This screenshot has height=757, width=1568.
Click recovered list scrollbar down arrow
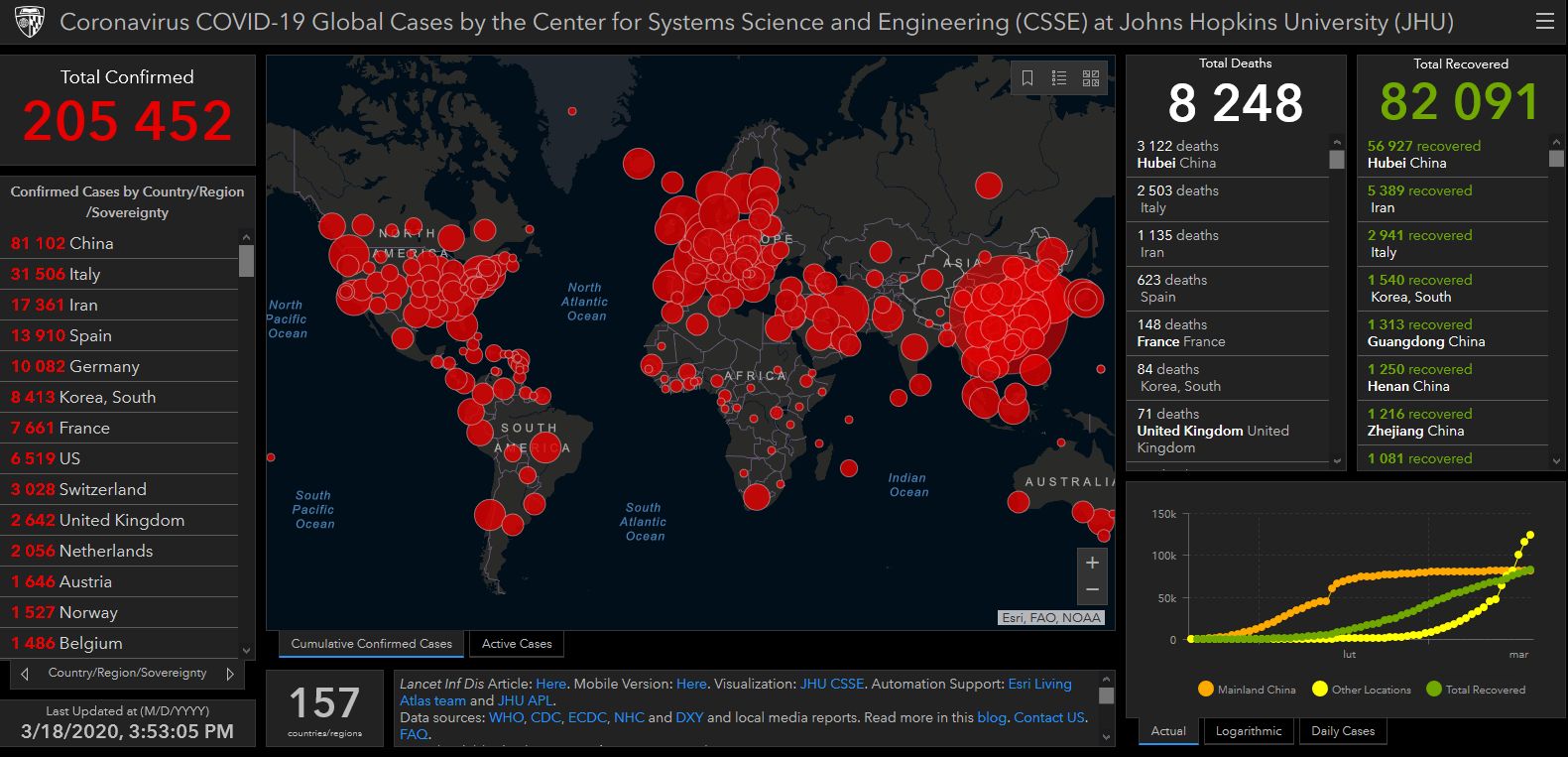[x=1556, y=460]
